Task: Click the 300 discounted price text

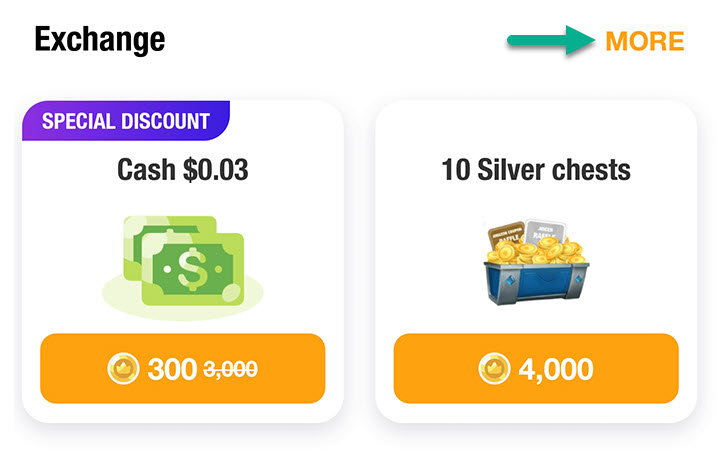Action: [173, 369]
